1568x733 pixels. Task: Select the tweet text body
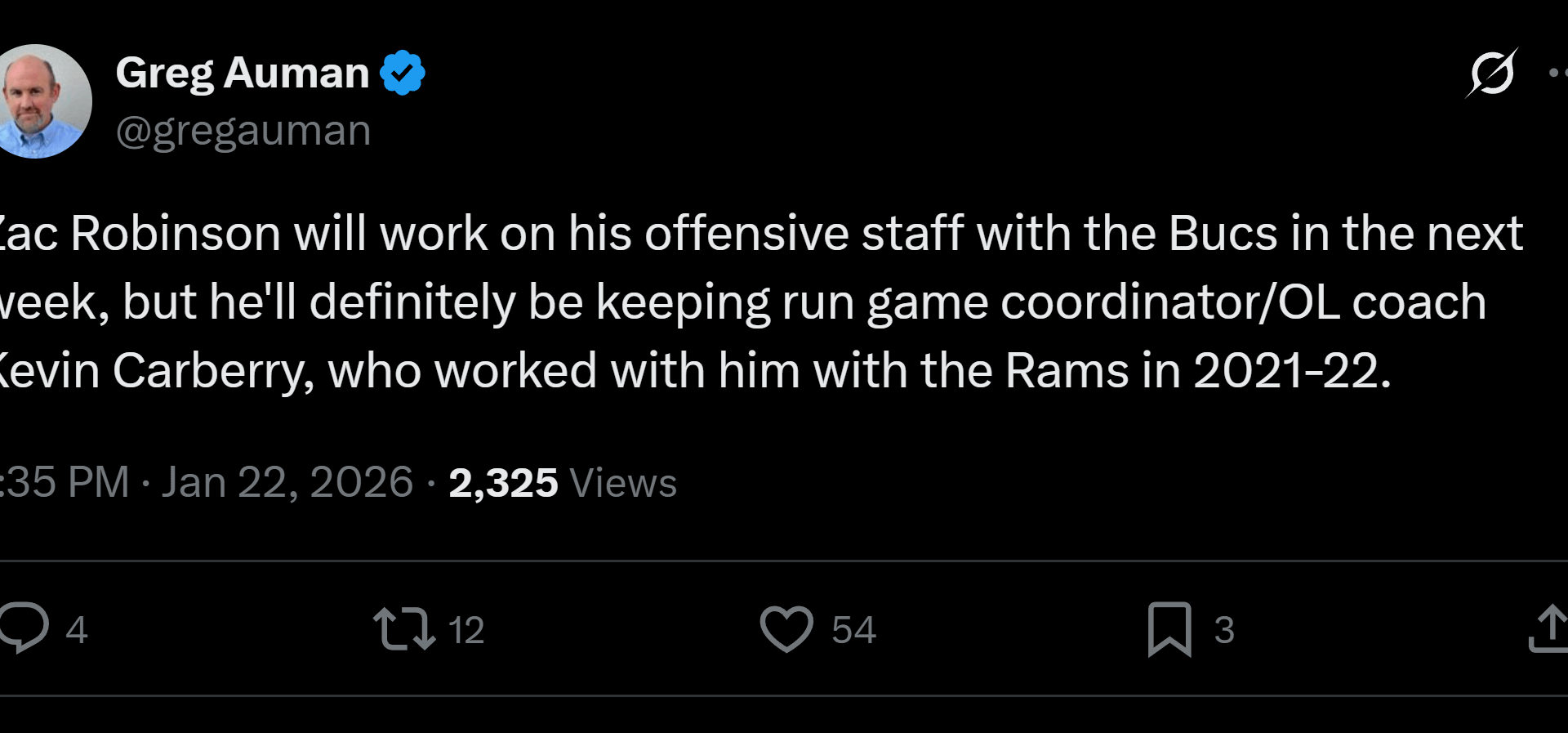click(735, 301)
